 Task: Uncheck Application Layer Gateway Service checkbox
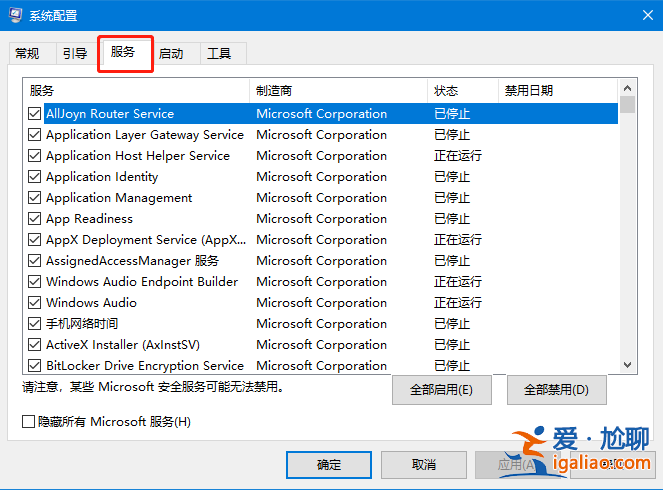pyautogui.click(x=34, y=134)
